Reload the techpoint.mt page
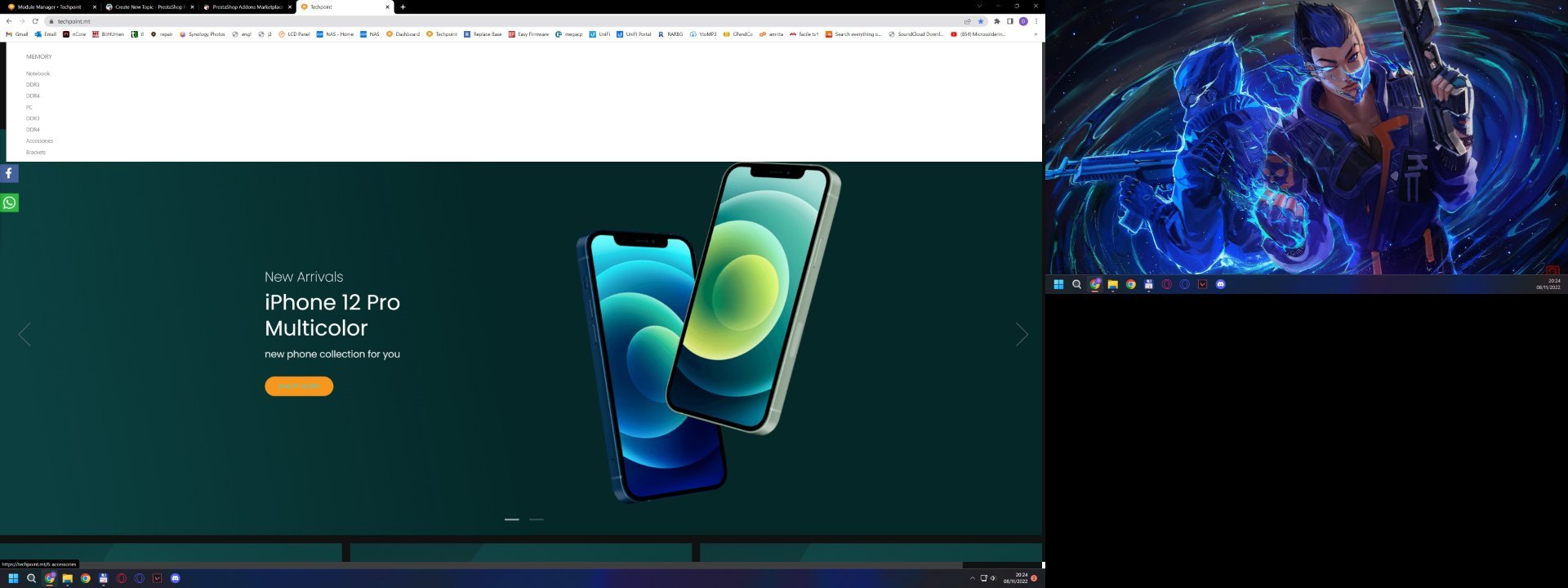 point(35,21)
